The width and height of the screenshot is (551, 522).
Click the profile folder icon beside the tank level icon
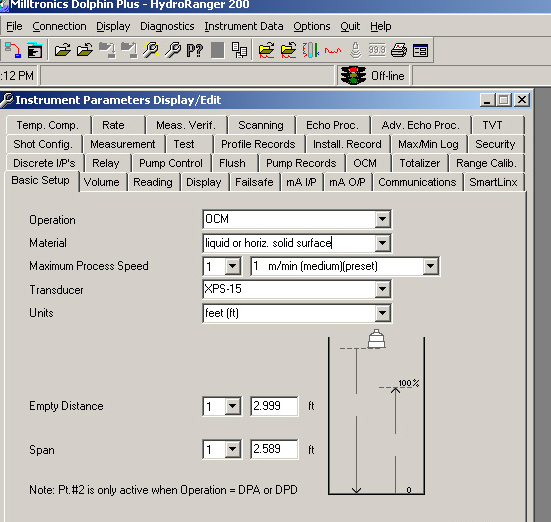pyautogui.click(x=289, y=50)
